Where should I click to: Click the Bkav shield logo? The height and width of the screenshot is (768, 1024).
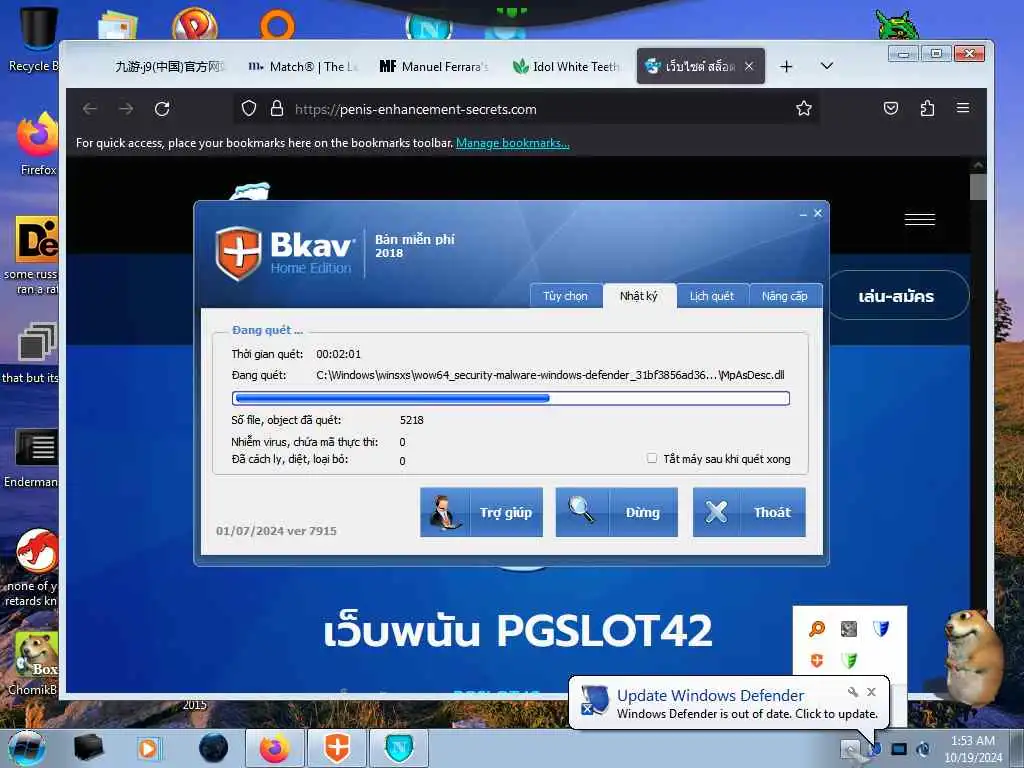(238, 253)
